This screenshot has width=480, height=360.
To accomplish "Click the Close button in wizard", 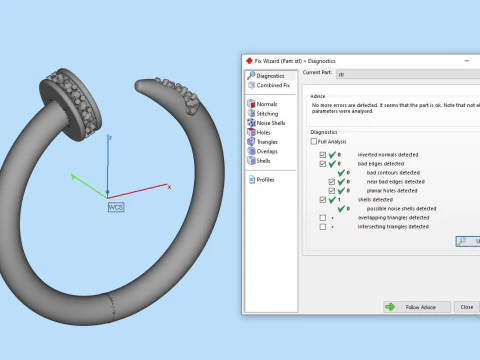I will coord(467,307).
